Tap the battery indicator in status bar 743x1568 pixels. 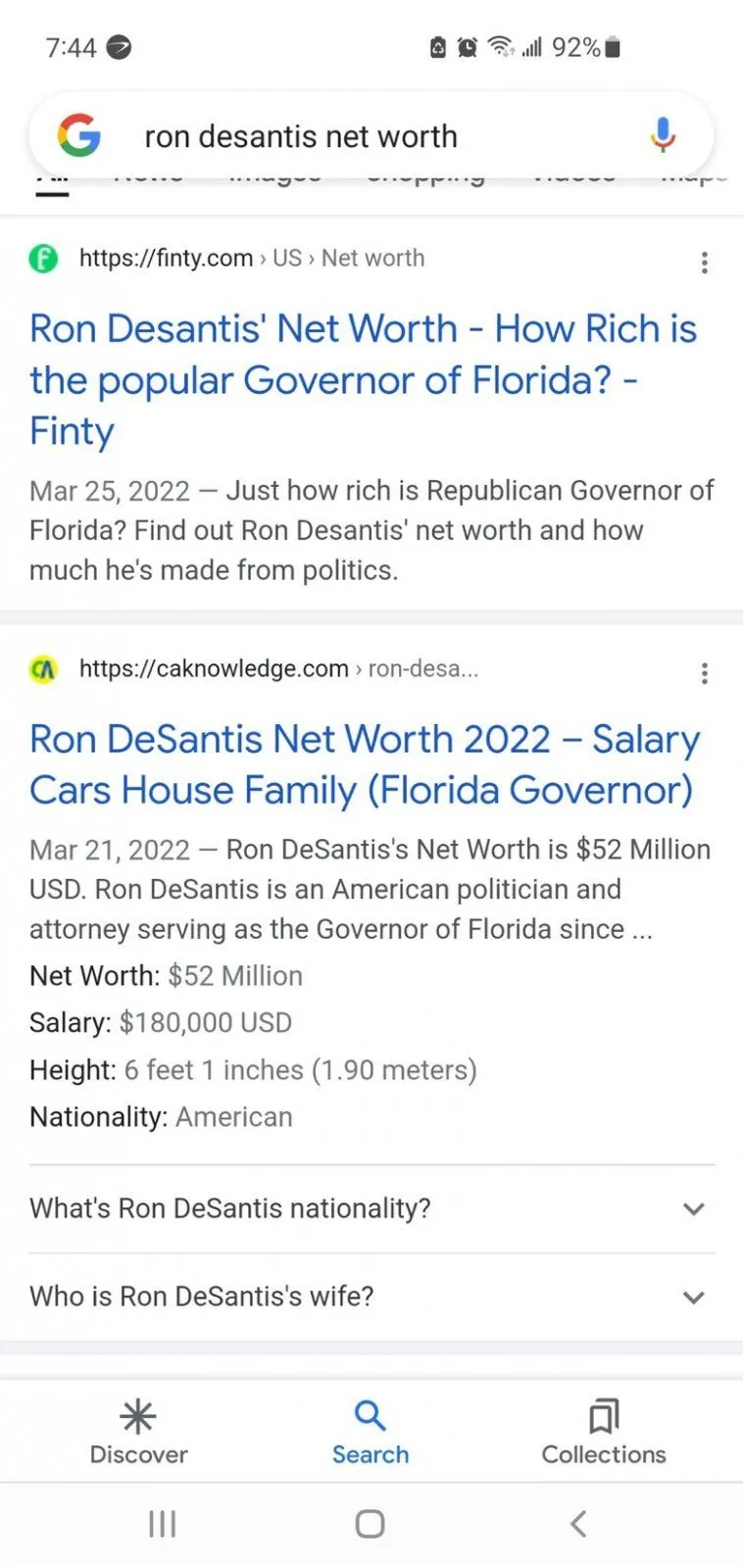pyautogui.click(x=612, y=47)
